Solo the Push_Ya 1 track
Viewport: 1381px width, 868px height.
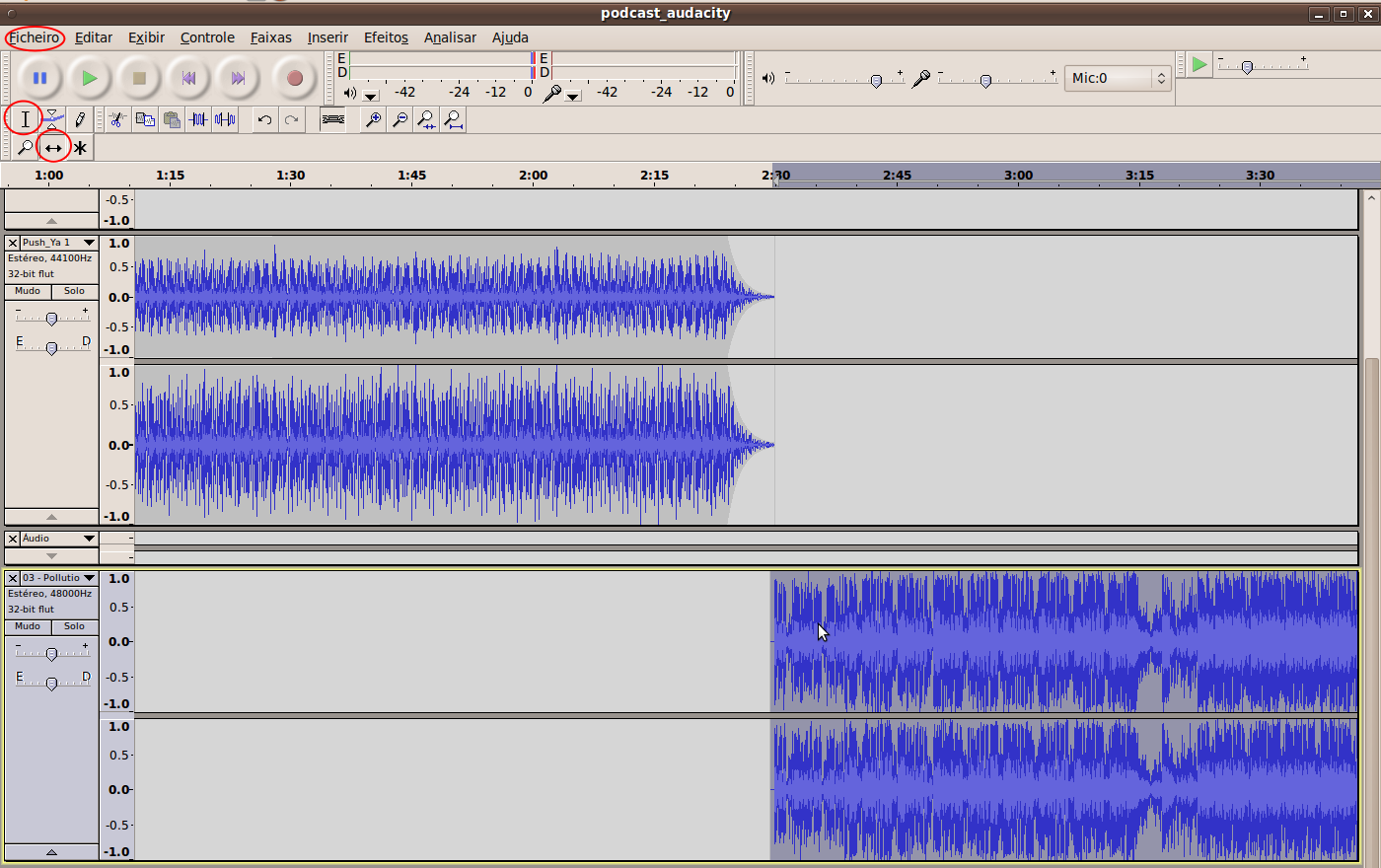coord(75,292)
